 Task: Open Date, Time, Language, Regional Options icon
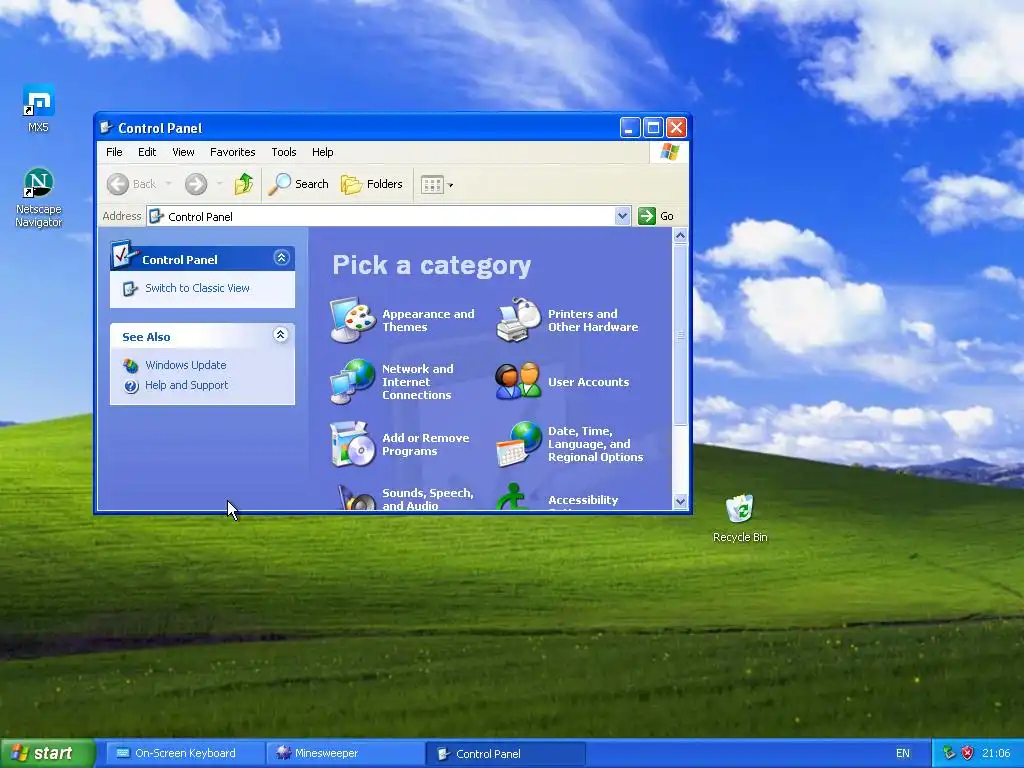(x=519, y=444)
